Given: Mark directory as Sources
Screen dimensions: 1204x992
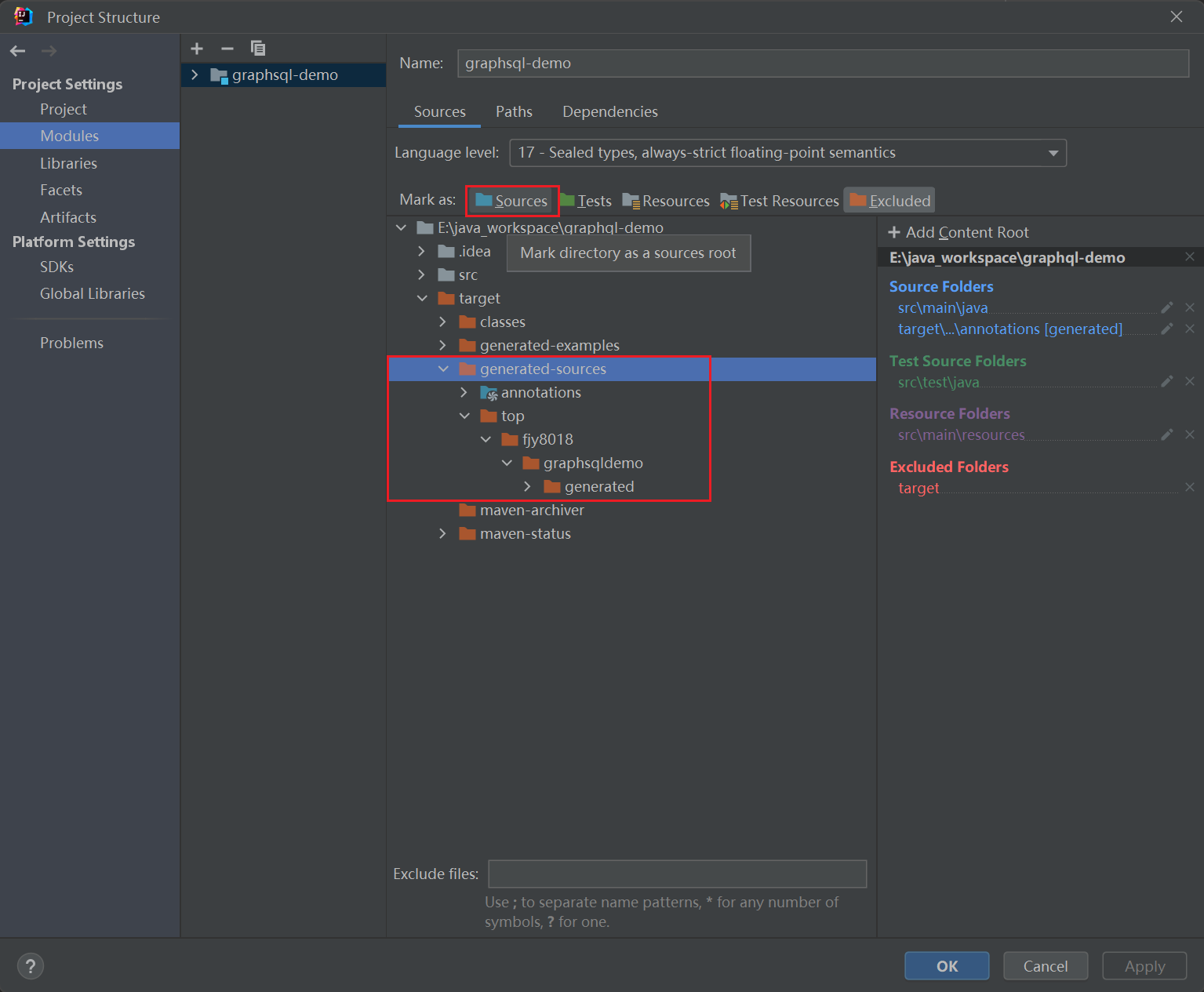Looking at the screenshot, I should point(512,201).
